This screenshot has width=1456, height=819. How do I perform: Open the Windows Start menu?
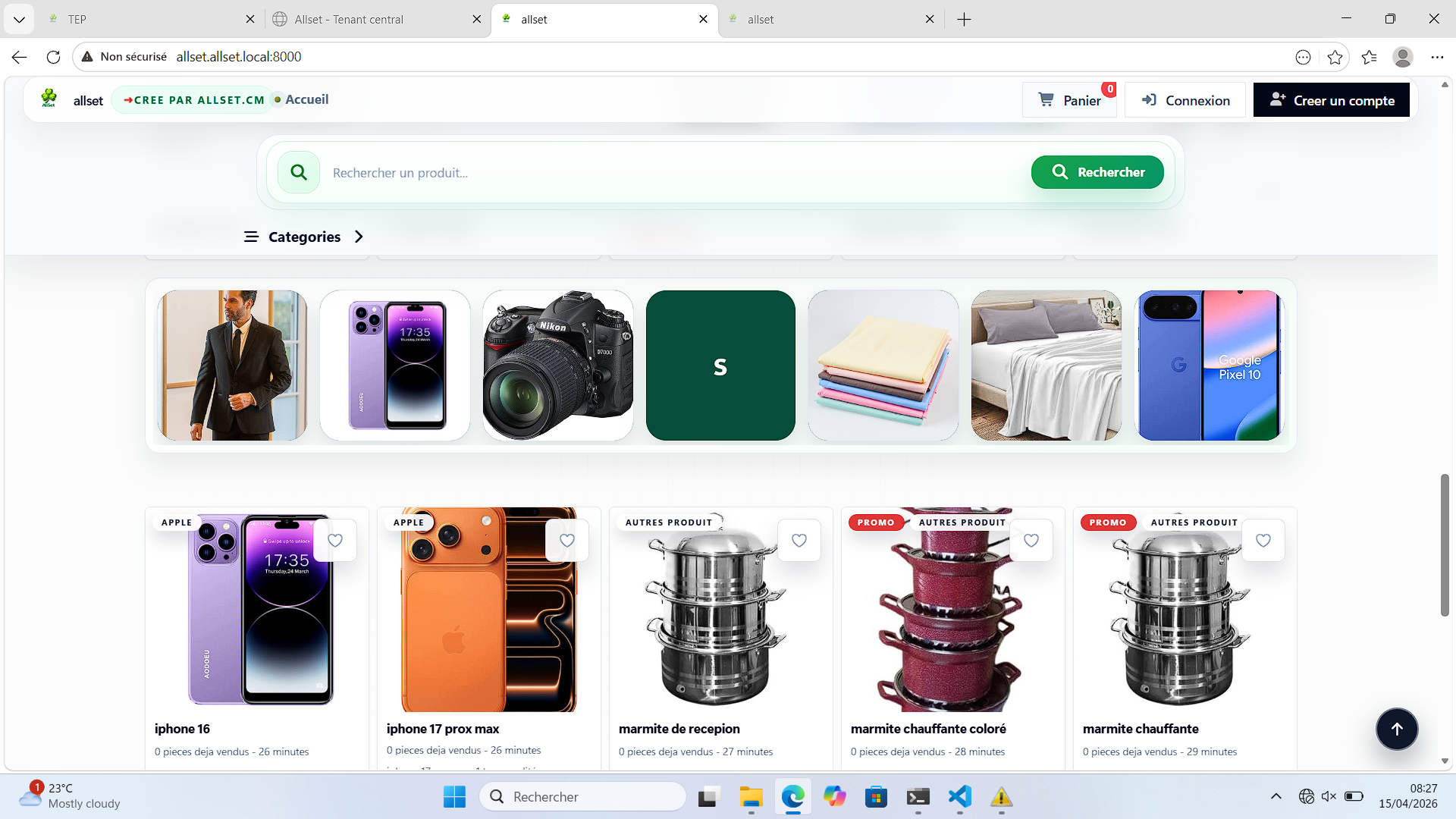click(455, 797)
